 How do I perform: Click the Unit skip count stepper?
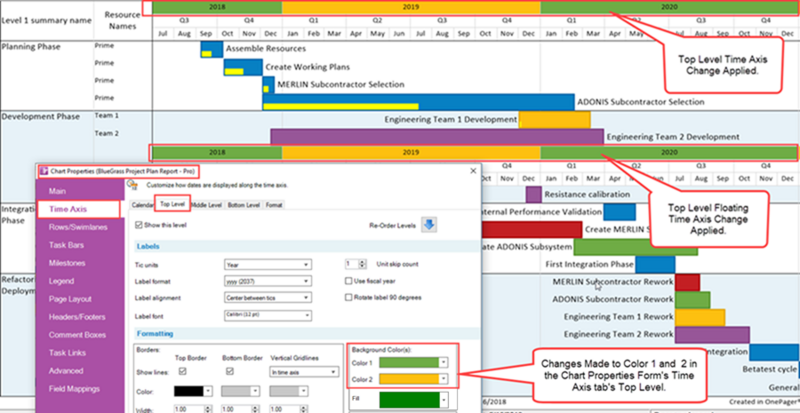363,264
